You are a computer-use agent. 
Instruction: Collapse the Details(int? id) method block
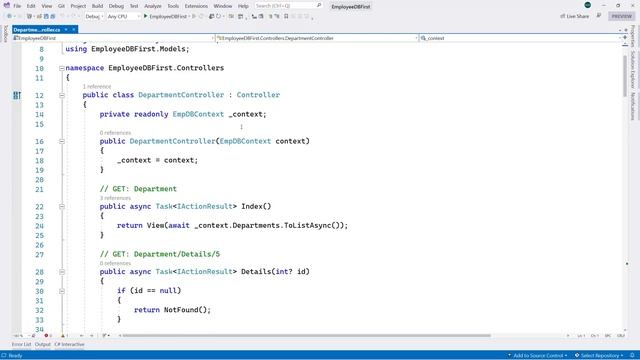click(62, 272)
